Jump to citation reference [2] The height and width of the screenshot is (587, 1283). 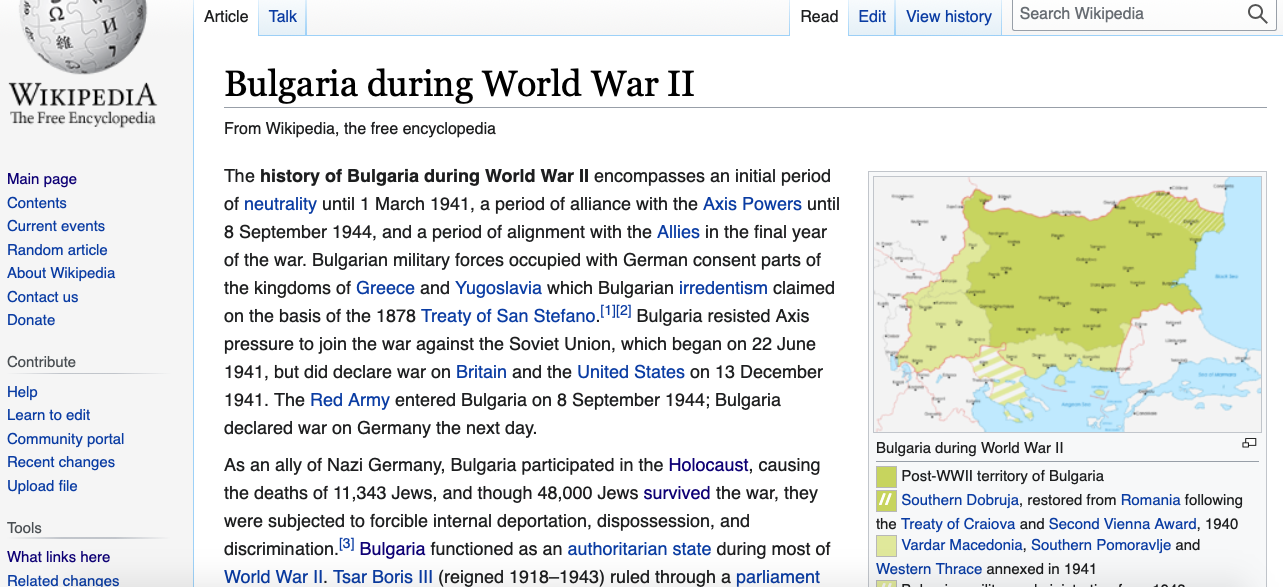tap(624, 311)
